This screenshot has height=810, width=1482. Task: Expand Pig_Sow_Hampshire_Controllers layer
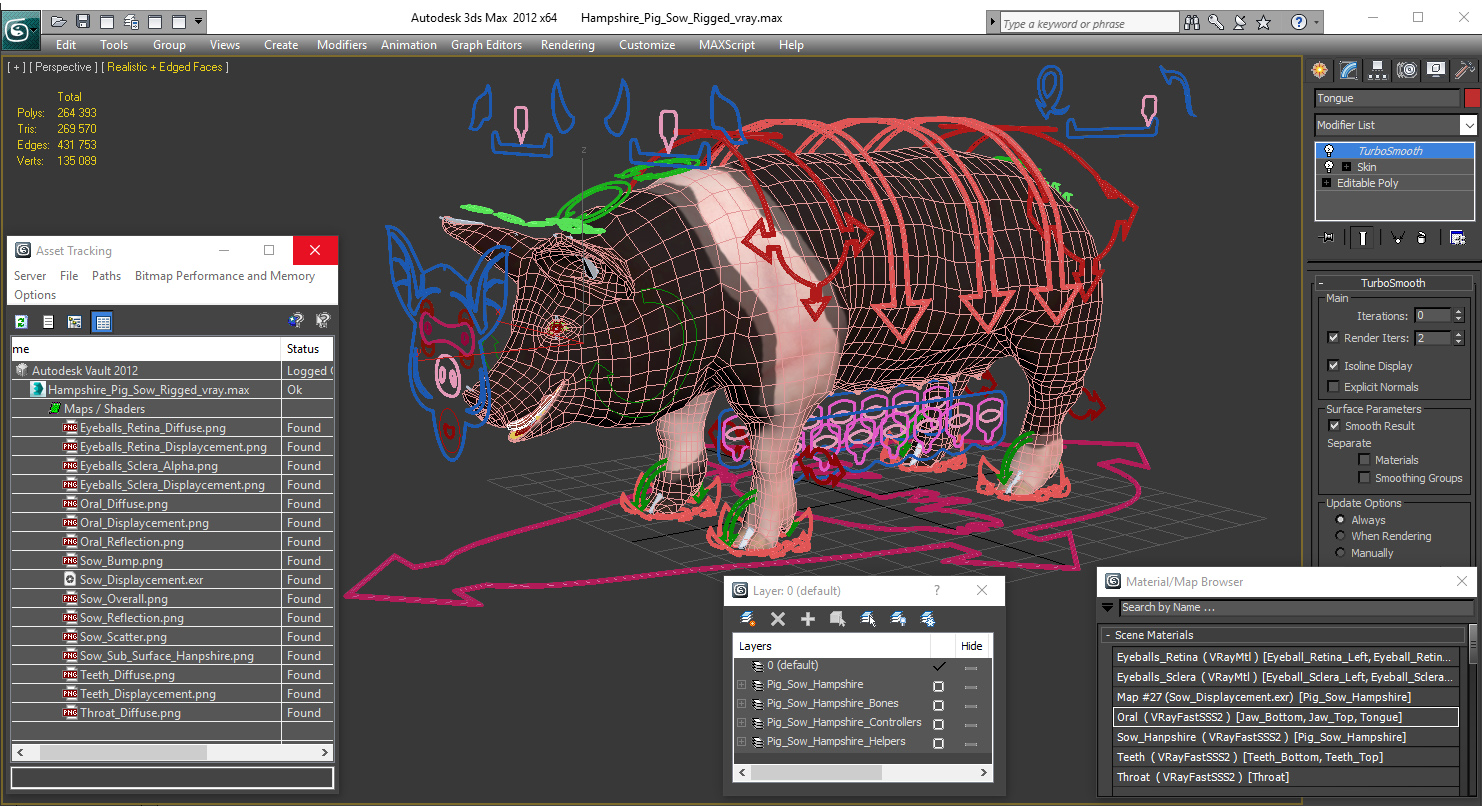741,723
